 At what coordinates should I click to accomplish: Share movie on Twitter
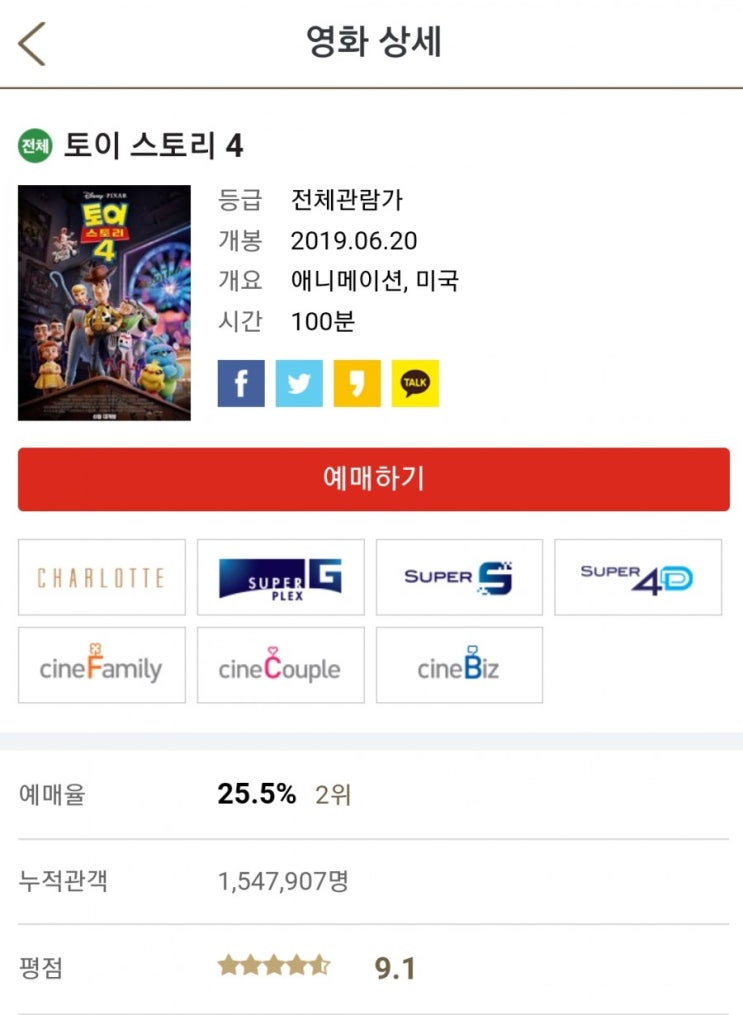[299, 383]
